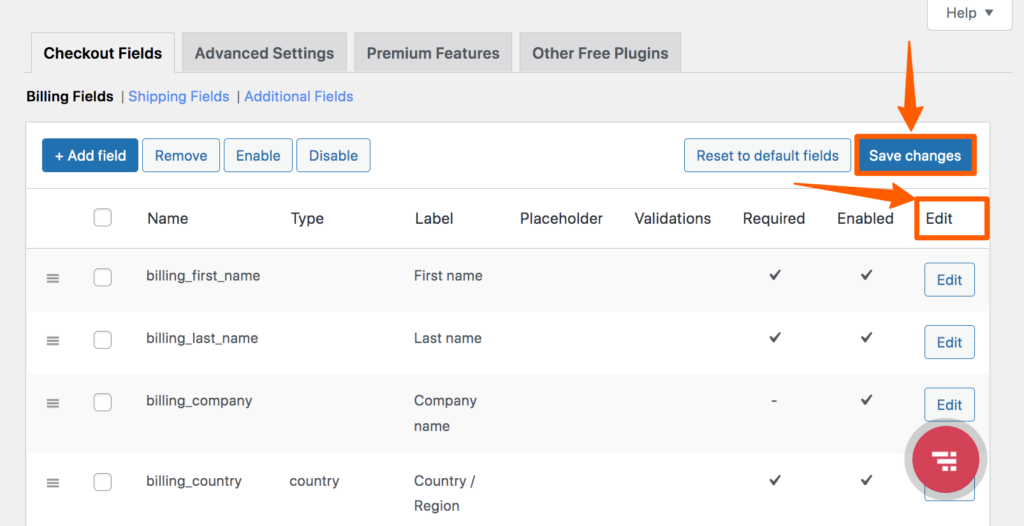The image size is (1024, 526).
Task: Select the Billing Fields section
Action: click(70, 97)
